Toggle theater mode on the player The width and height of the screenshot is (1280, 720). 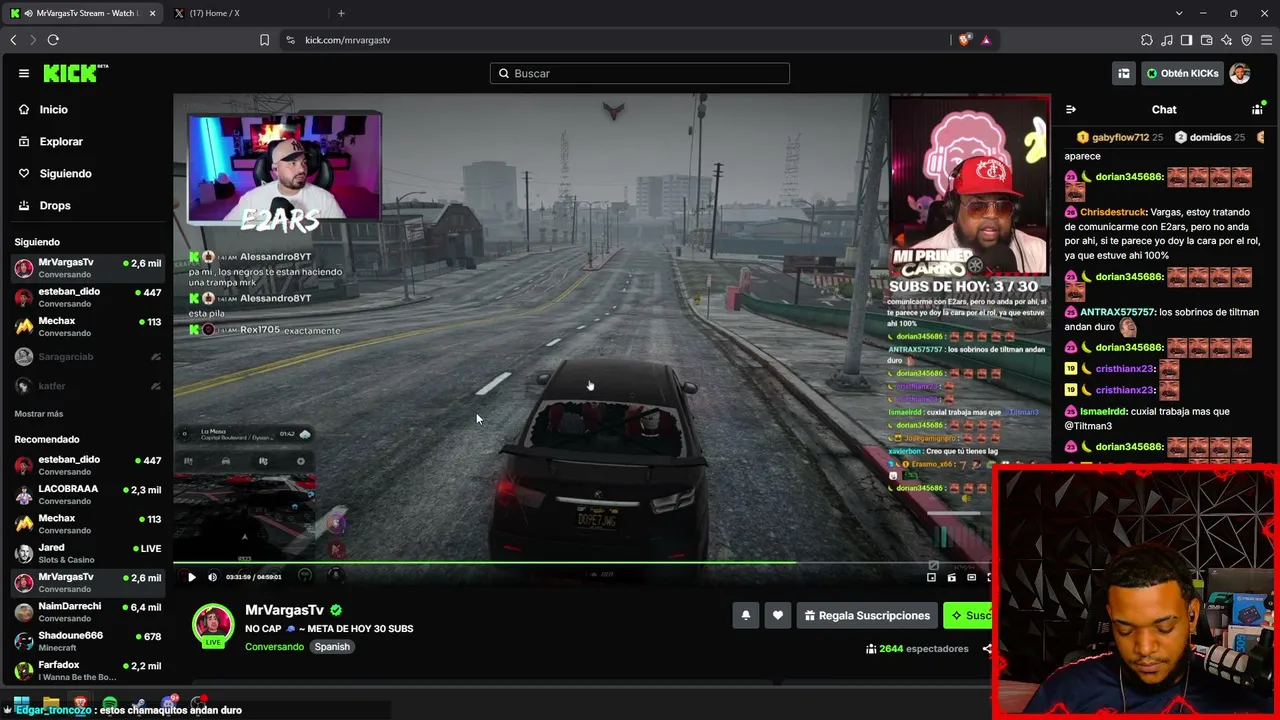pos(971,577)
